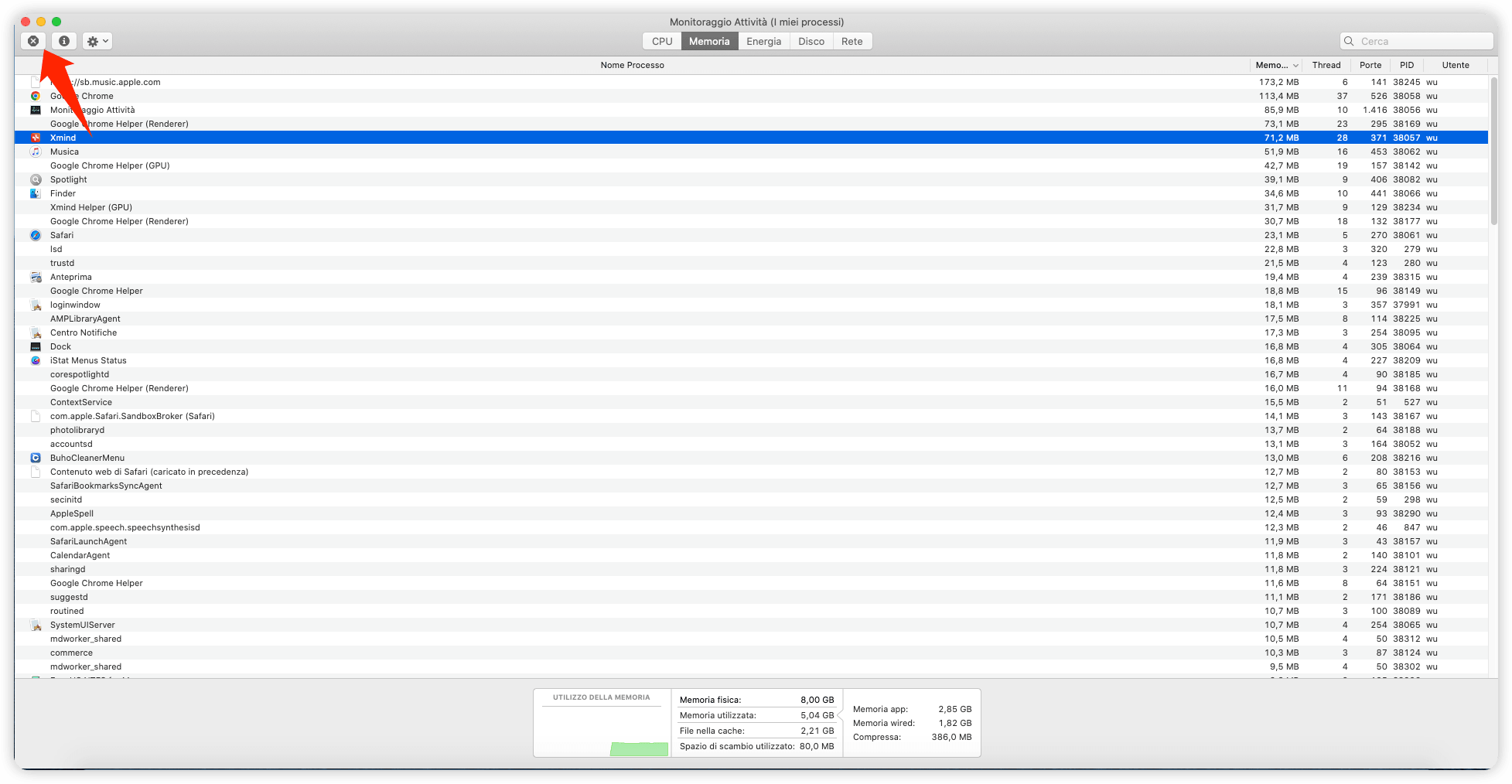Toggle sort order on Memo... column header
1512x784 pixels.
click(x=1276, y=65)
